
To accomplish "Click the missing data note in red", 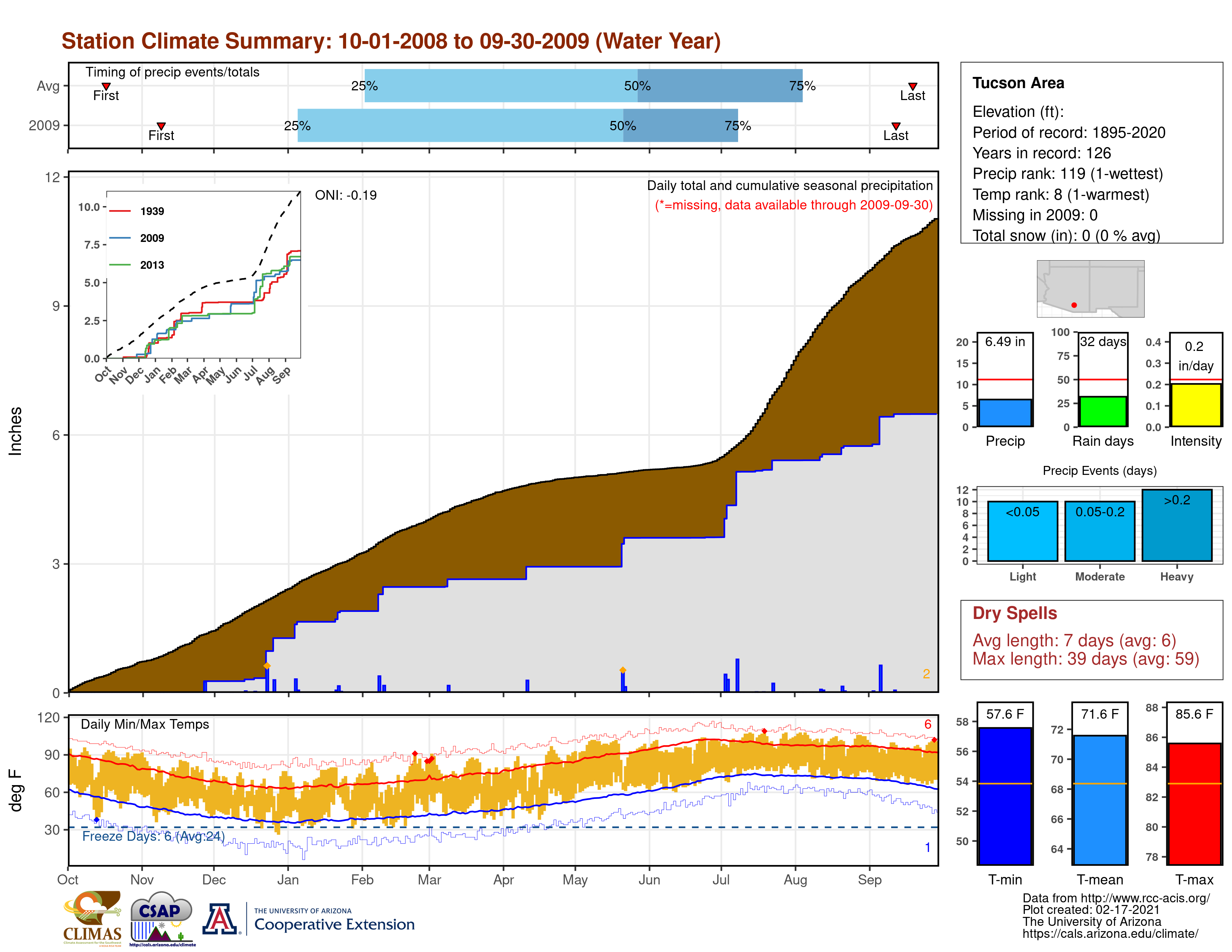I will (794, 205).
